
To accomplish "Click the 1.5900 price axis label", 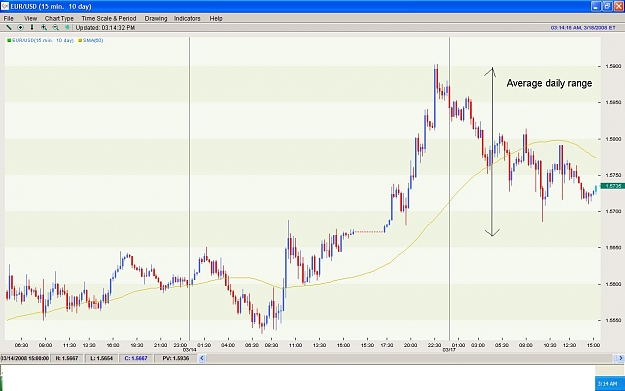I will coord(613,66).
